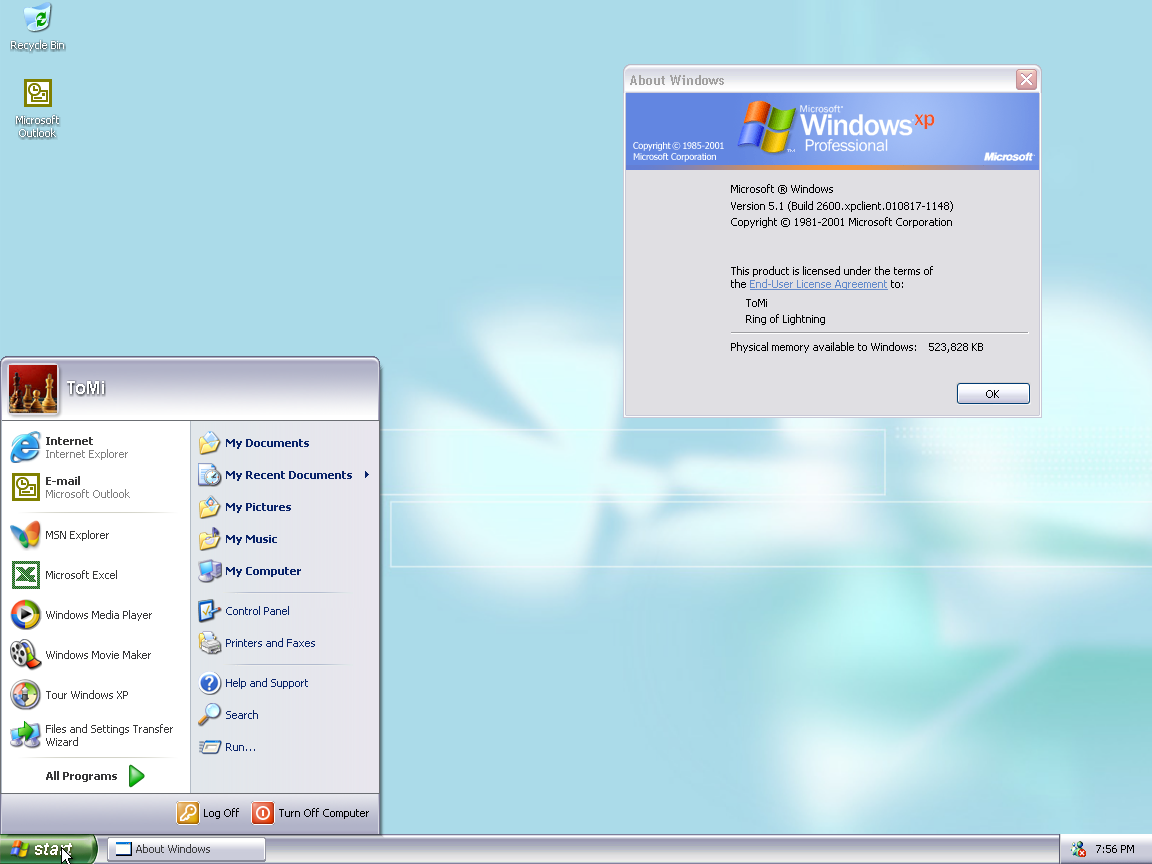Image resolution: width=1152 pixels, height=864 pixels.
Task: Click the ToMi user account picture
Action: [33, 389]
